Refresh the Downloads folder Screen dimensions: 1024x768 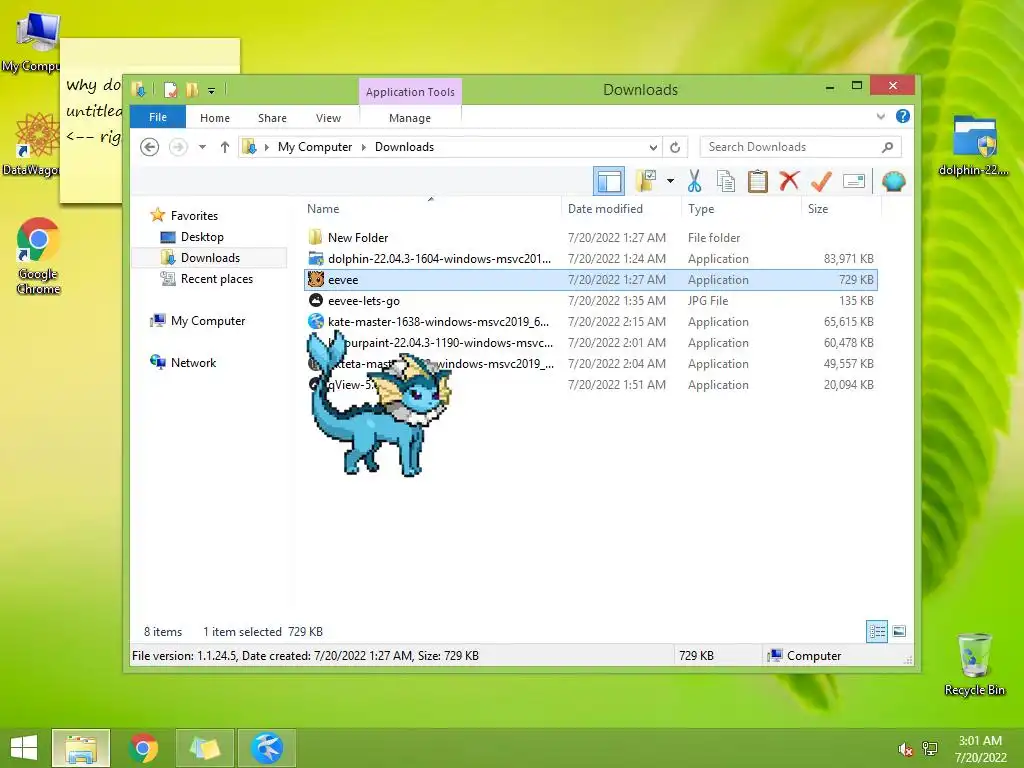675,147
